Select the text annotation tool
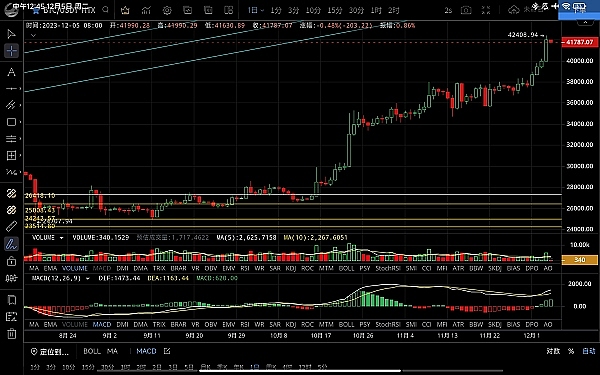This screenshot has height=375, width=600. pos(11,72)
